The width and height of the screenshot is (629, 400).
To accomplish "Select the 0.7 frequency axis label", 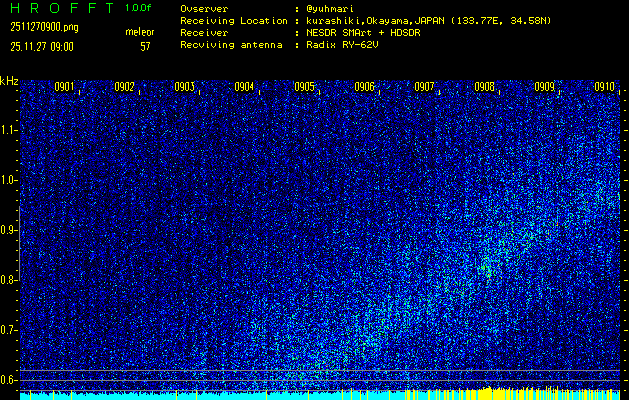I will (x=9, y=329).
